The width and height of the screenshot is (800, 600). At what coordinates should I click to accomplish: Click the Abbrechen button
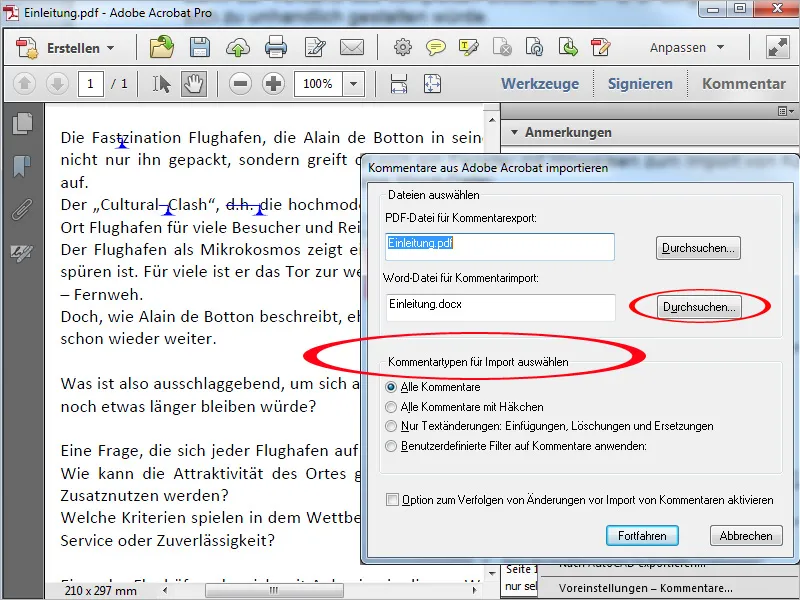pyautogui.click(x=746, y=536)
